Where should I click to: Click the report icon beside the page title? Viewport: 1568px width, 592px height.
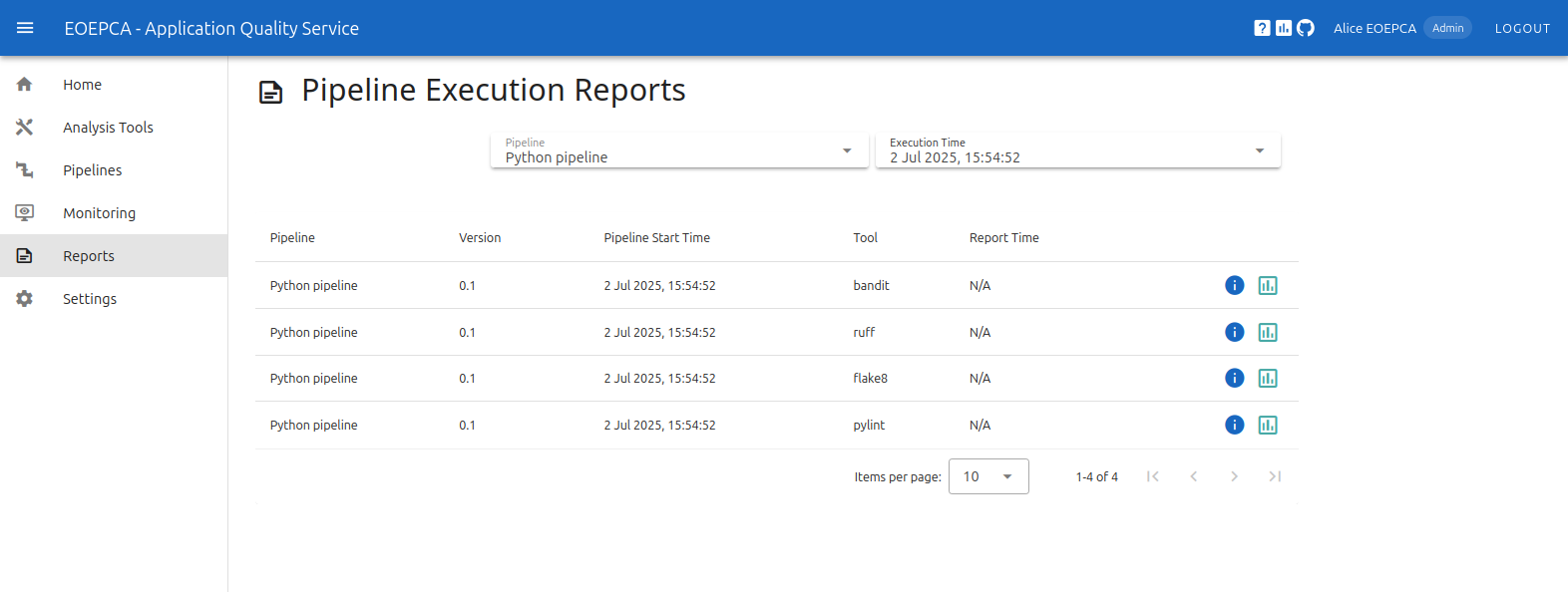pos(270,93)
